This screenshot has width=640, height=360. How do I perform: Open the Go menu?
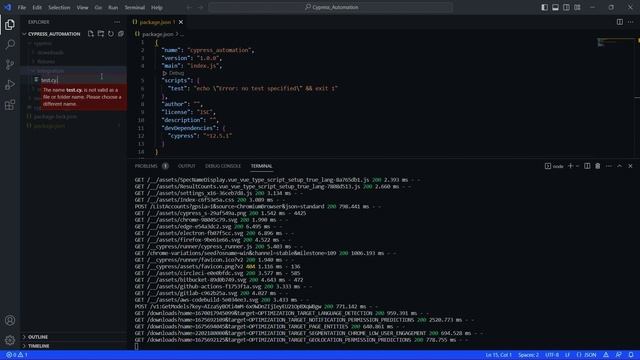98,7
